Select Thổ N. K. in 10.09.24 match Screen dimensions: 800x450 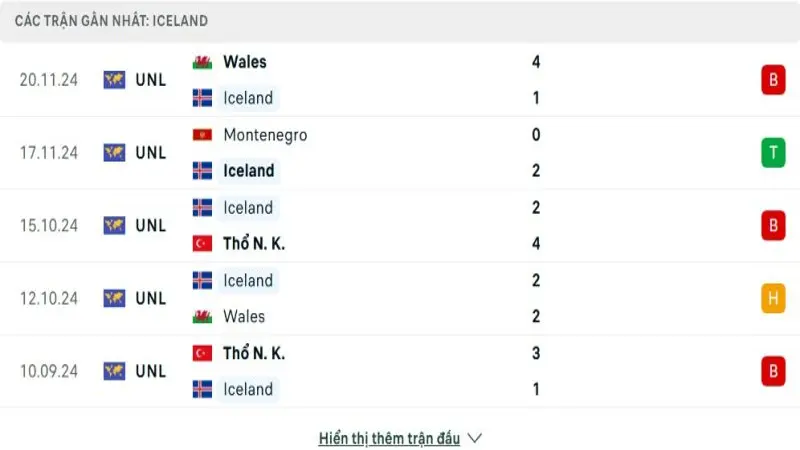[254, 353]
